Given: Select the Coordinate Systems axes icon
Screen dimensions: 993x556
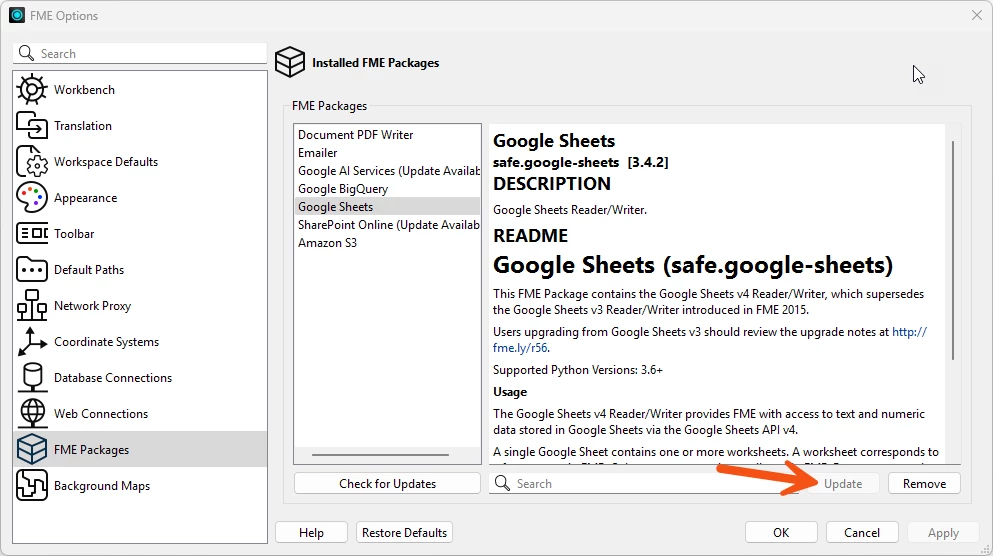Looking at the screenshot, I should tap(32, 341).
